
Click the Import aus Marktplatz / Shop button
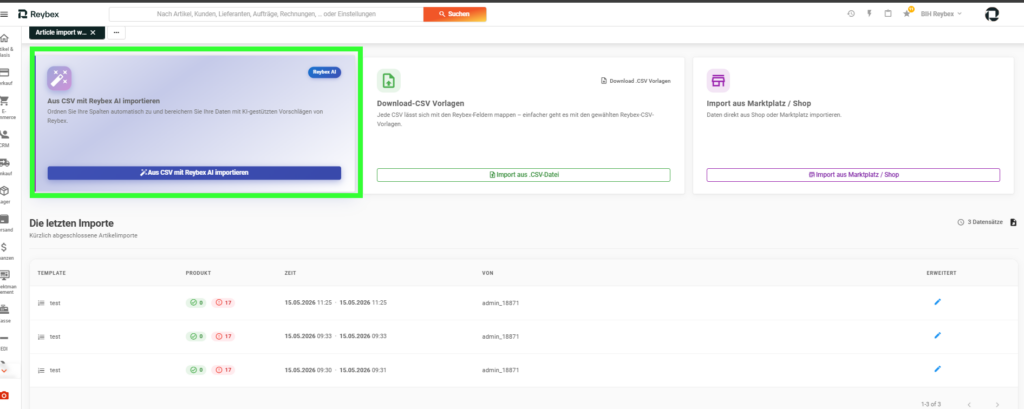(x=853, y=174)
